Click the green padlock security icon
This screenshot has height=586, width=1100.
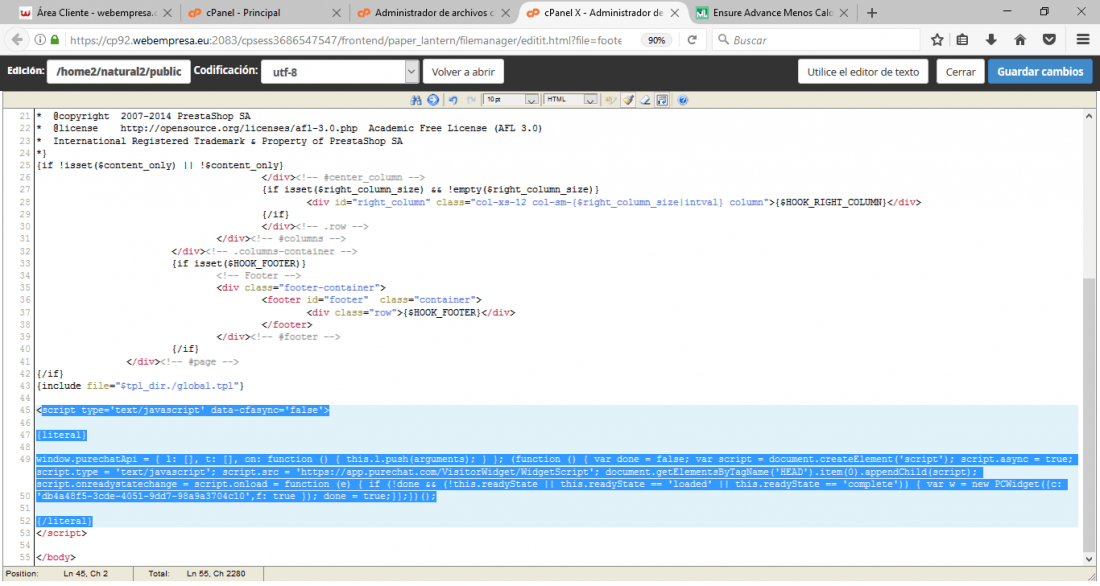[55, 40]
